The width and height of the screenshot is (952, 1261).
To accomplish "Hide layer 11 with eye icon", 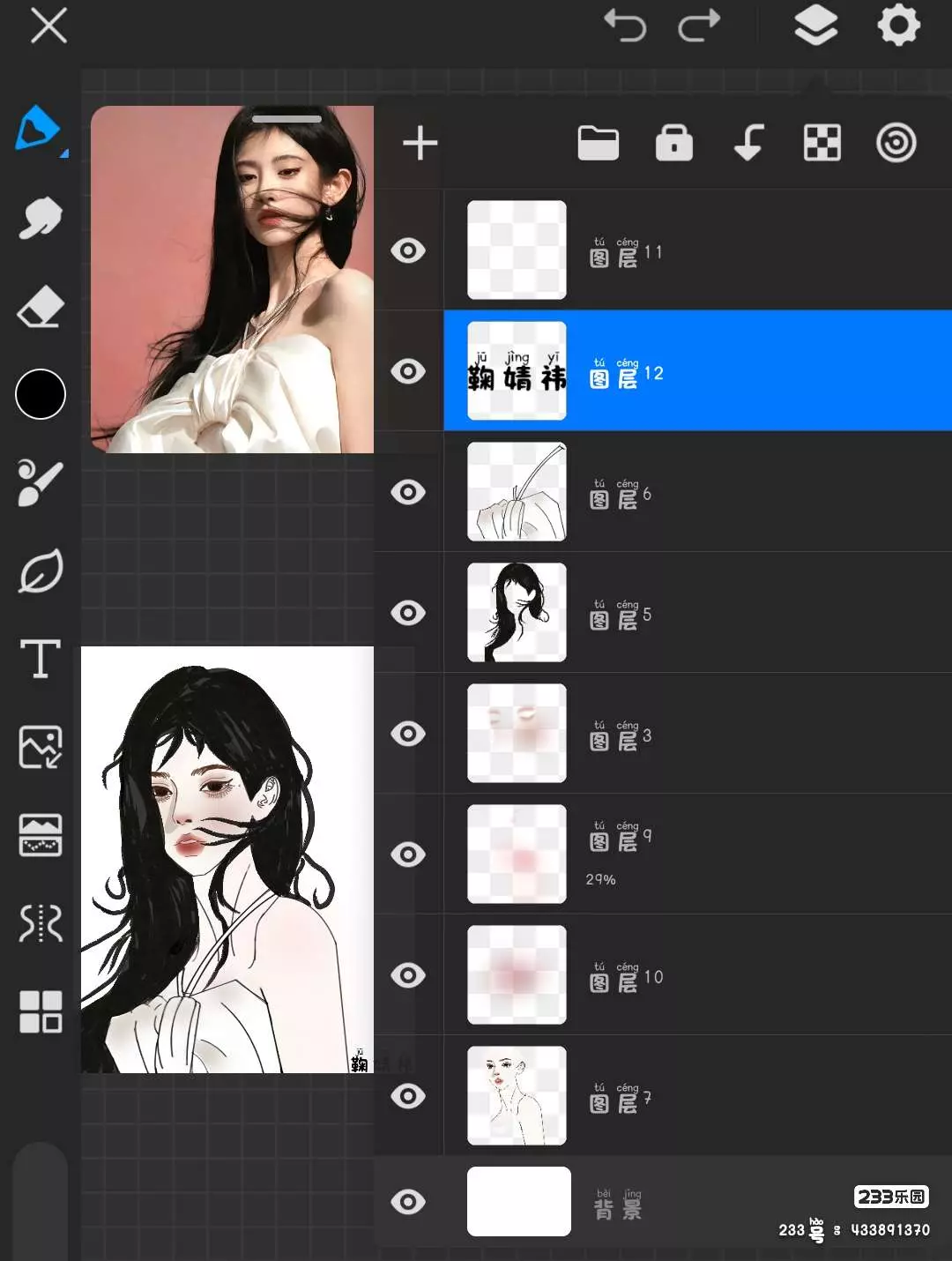I will (x=408, y=250).
